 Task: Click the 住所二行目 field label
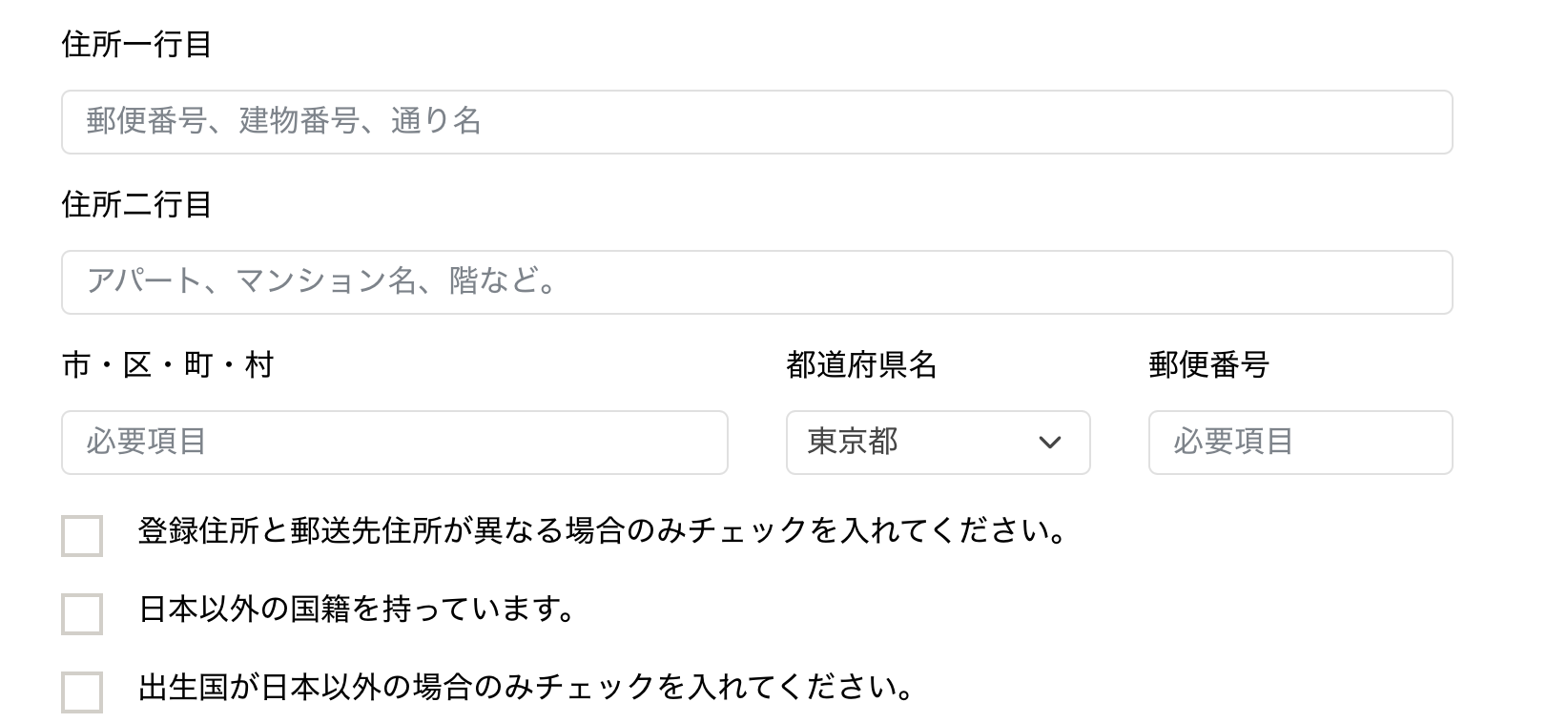136,204
